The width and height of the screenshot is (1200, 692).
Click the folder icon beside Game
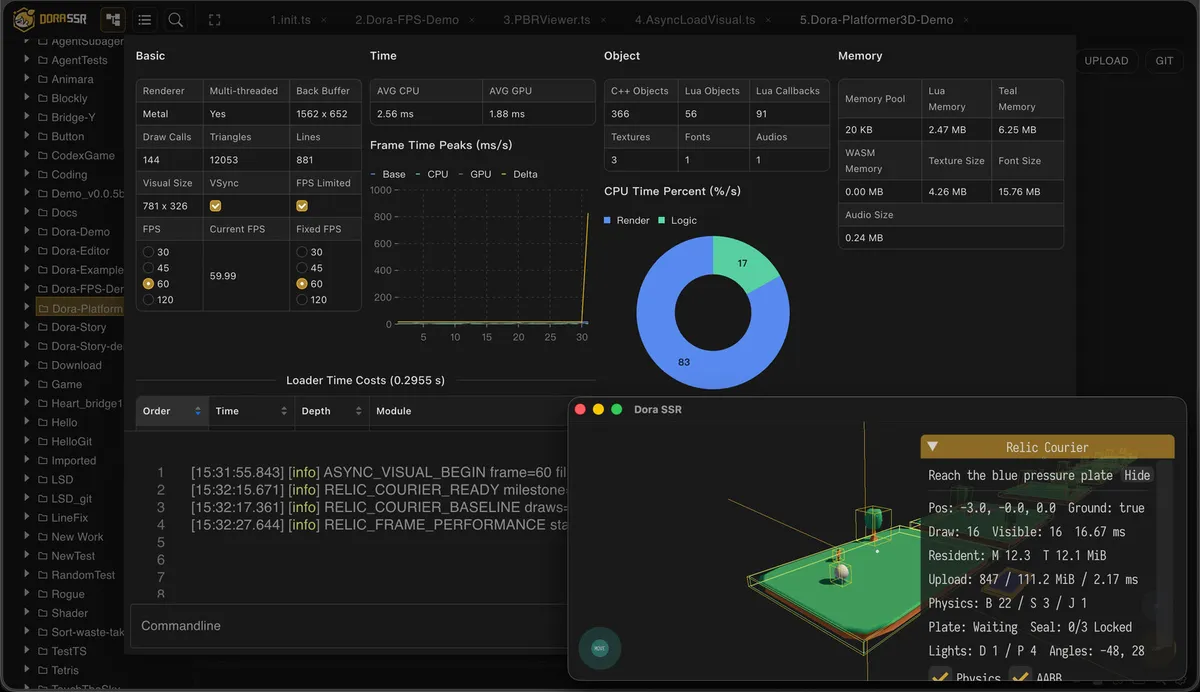pos(42,384)
